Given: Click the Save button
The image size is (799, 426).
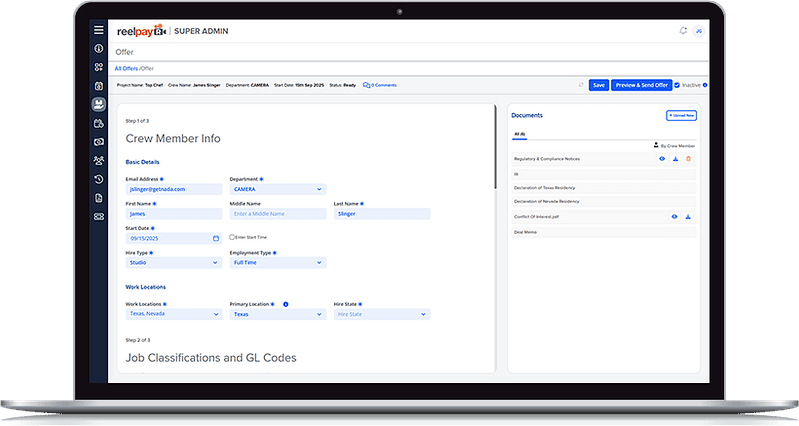Looking at the screenshot, I should 599,85.
